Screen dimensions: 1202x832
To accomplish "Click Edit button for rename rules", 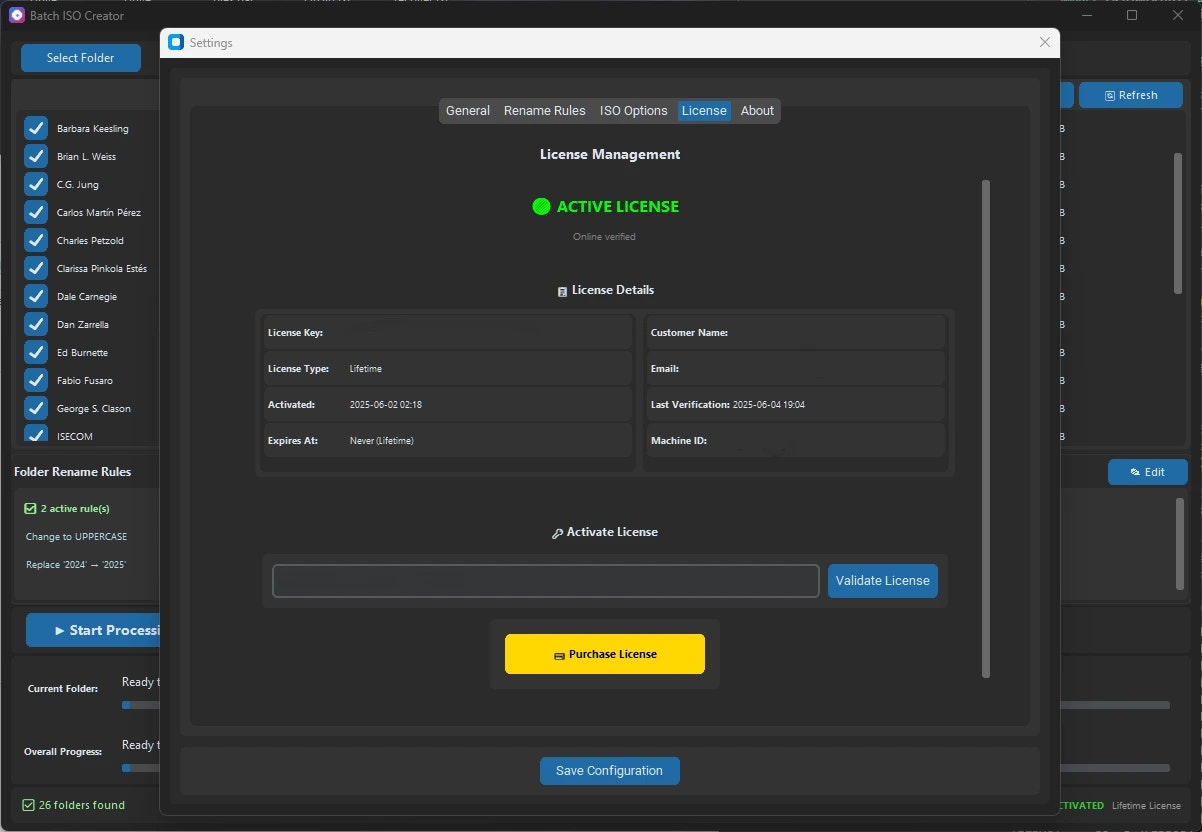I will 1147,472.
